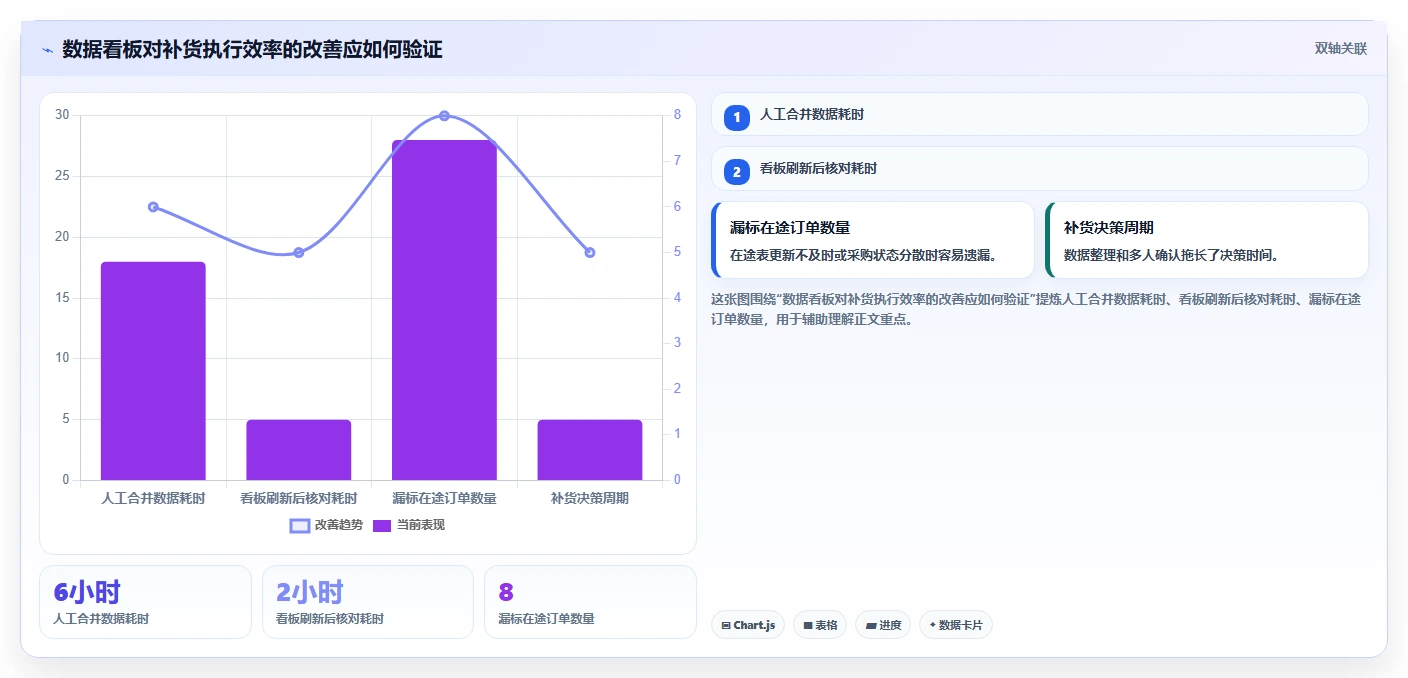Viewport: 1408px width, 678px height.
Task: Click the lightning icon beside the title
Action: coord(47,50)
